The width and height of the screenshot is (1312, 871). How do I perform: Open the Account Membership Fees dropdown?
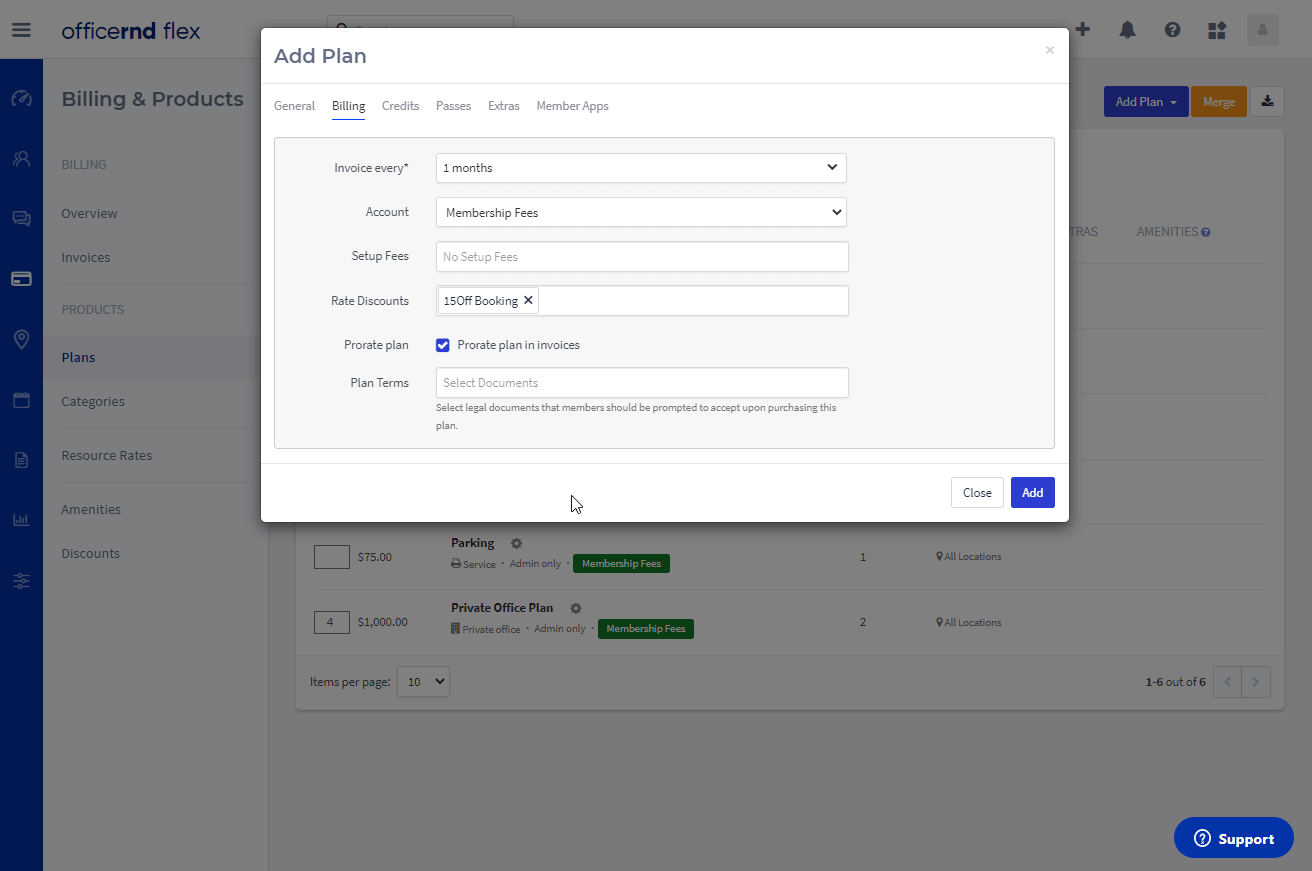(x=641, y=212)
